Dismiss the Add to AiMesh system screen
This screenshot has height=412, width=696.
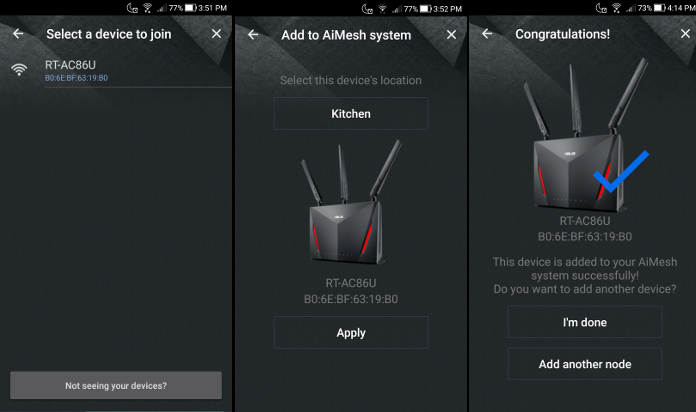click(x=451, y=35)
